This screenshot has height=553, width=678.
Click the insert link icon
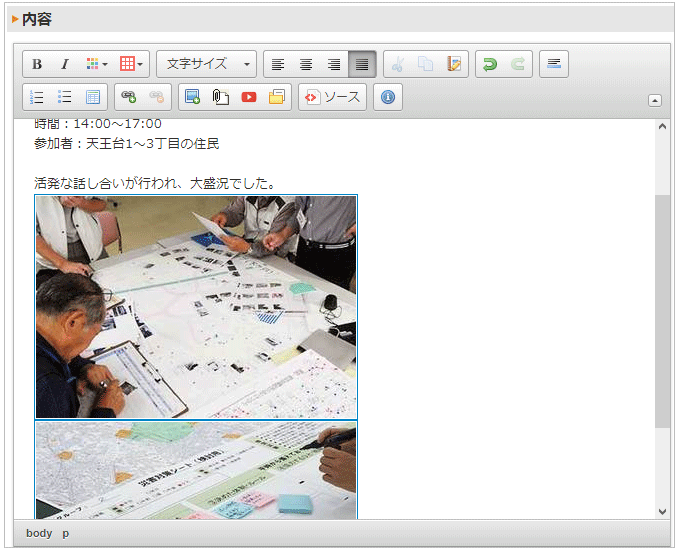coord(128,97)
